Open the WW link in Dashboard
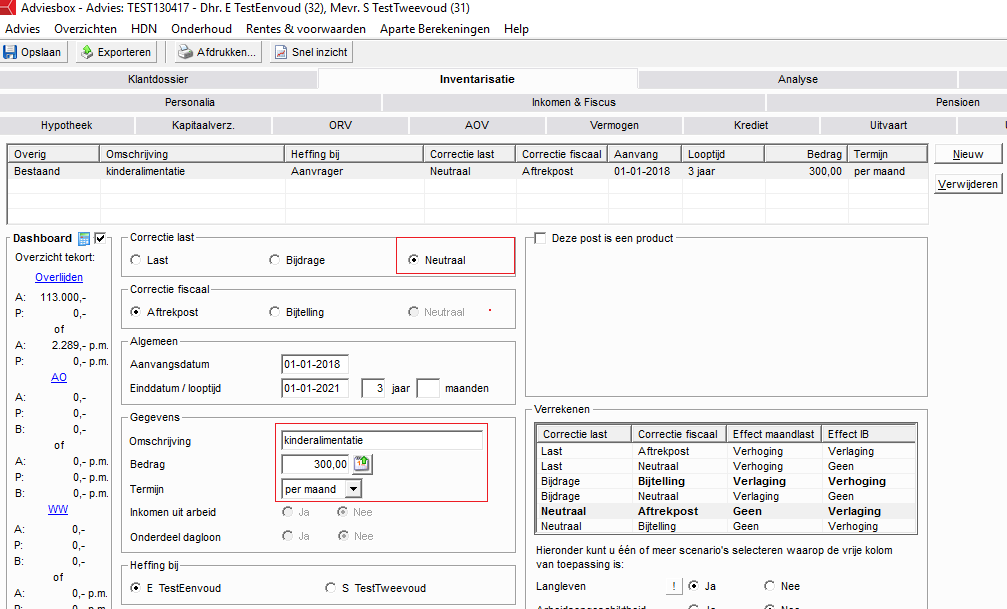Image resolution: width=1007 pixels, height=609 pixels. (58, 509)
